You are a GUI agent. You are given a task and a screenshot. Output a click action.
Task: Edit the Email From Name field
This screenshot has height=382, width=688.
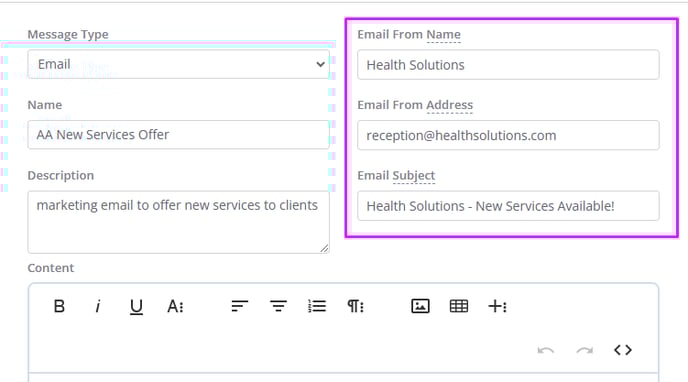(508, 65)
